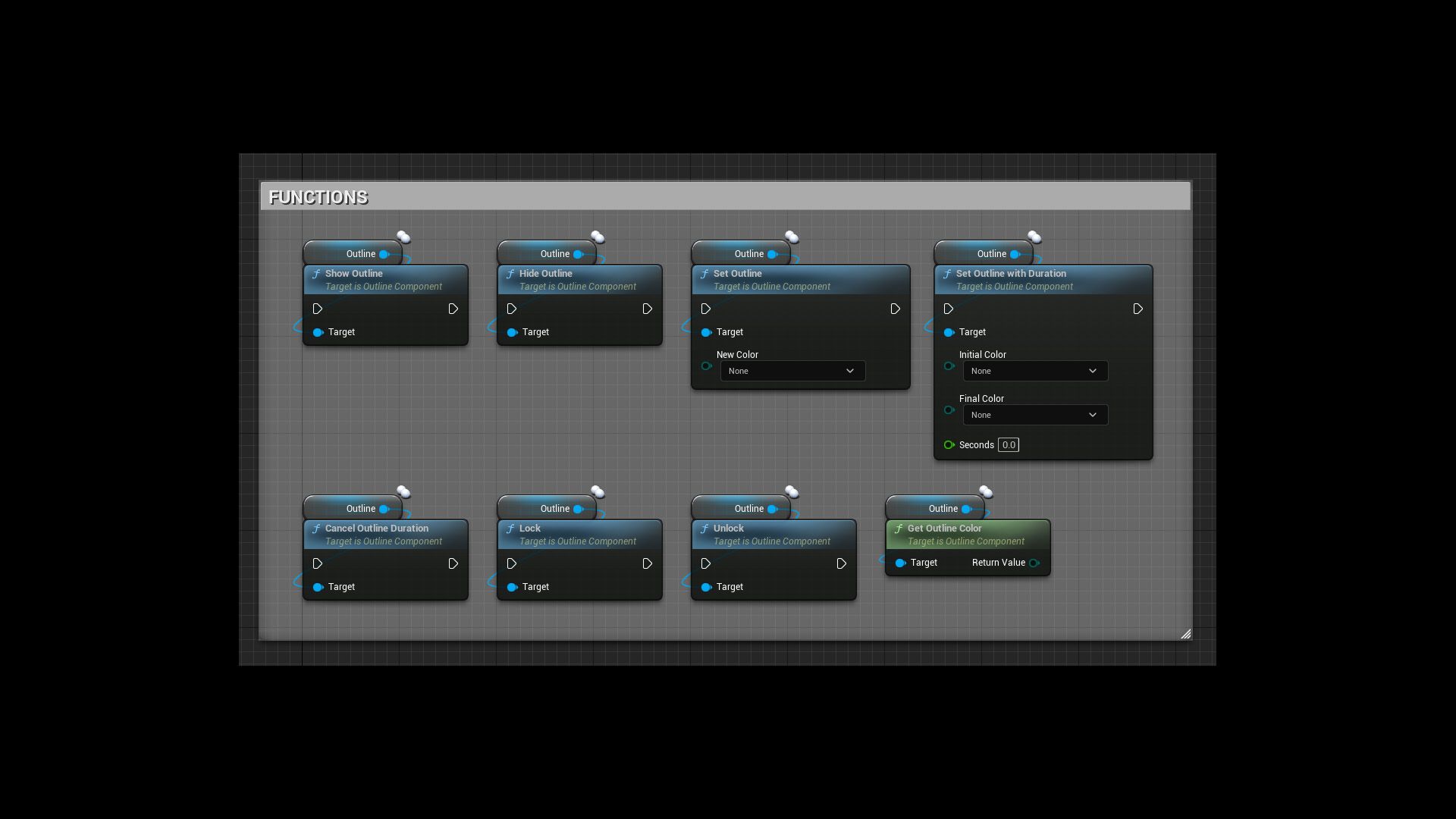Click the comment box resize handle

point(1185,634)
